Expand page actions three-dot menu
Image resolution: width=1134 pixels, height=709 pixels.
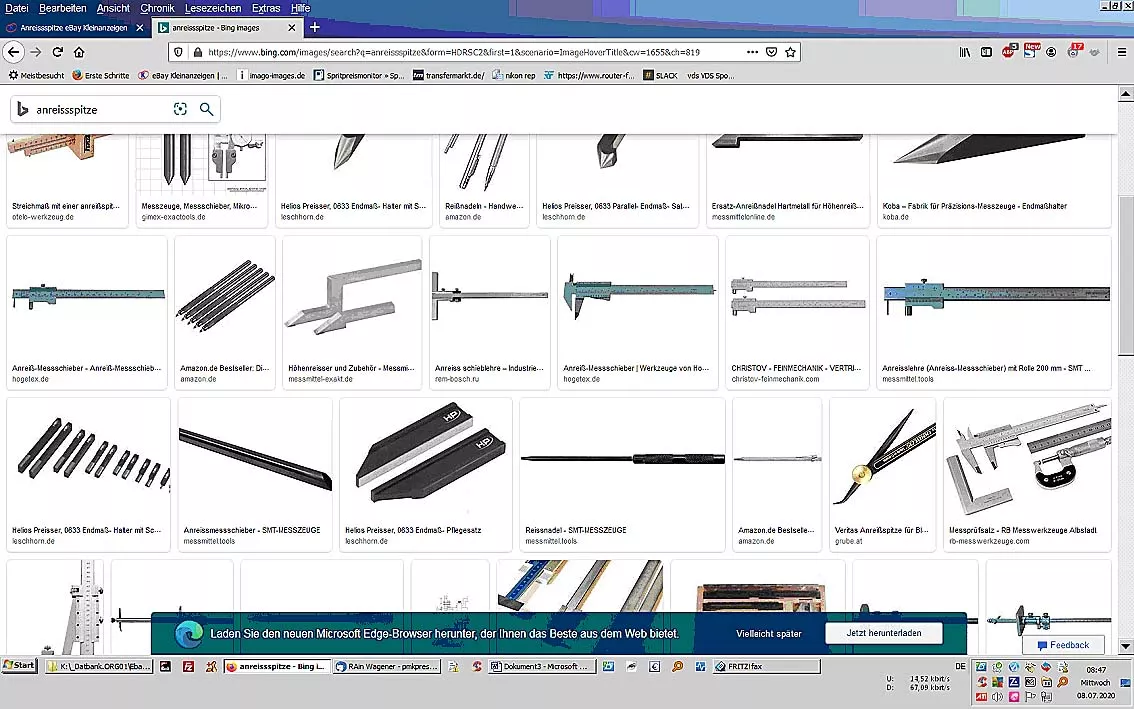tap(751, 52)
